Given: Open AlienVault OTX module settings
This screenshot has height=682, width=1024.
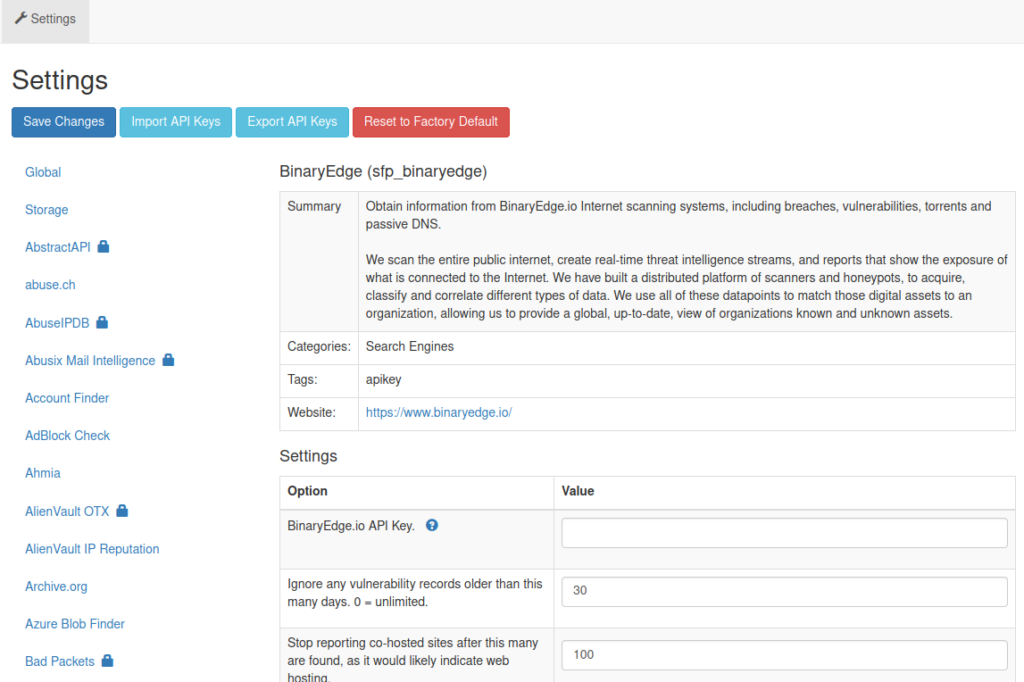Looking at the screenshot, I should 67,512.
